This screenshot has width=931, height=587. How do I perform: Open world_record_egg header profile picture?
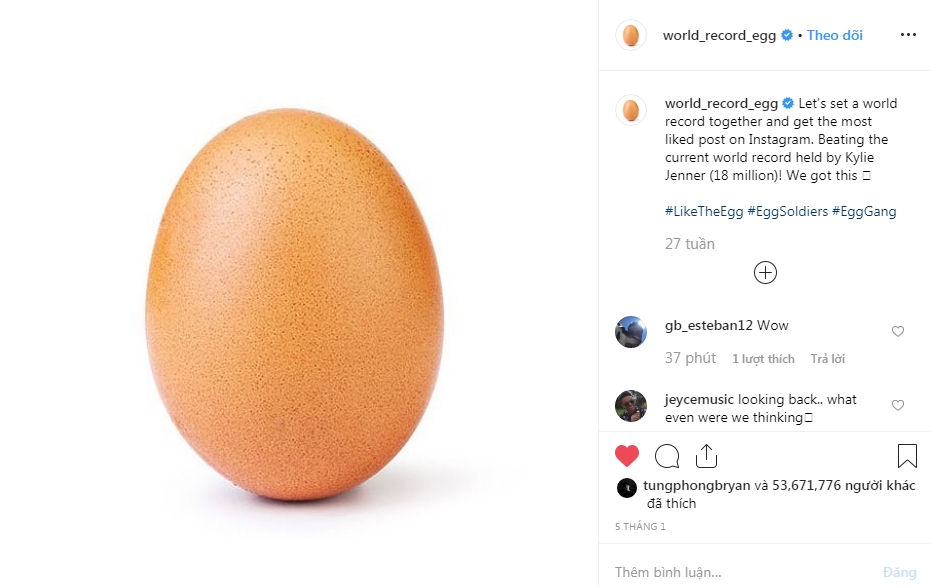coord(630,35)
